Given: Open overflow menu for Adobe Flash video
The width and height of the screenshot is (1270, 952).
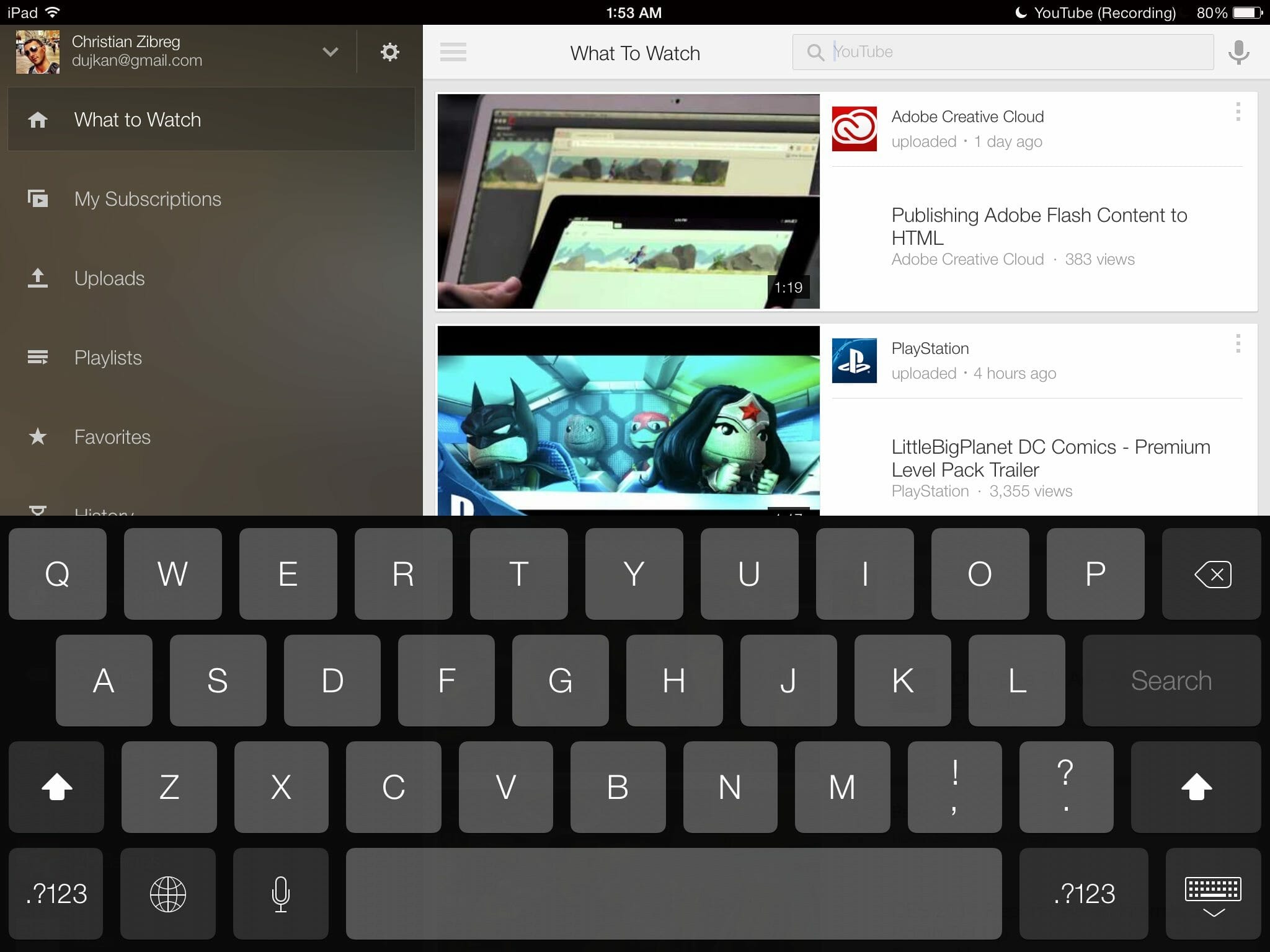Looking at the screenshot, I should click(1238, 112).
